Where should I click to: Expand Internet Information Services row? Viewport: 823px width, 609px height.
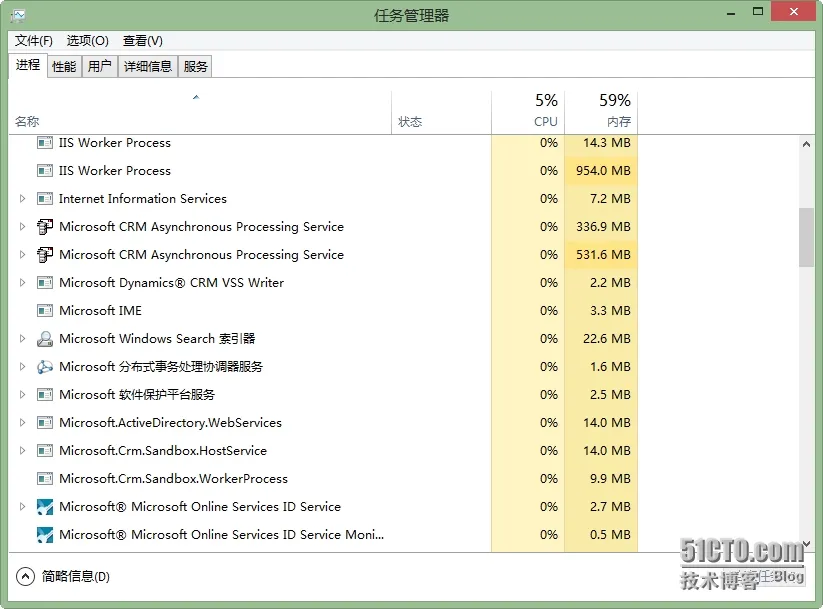coord(22,198)
